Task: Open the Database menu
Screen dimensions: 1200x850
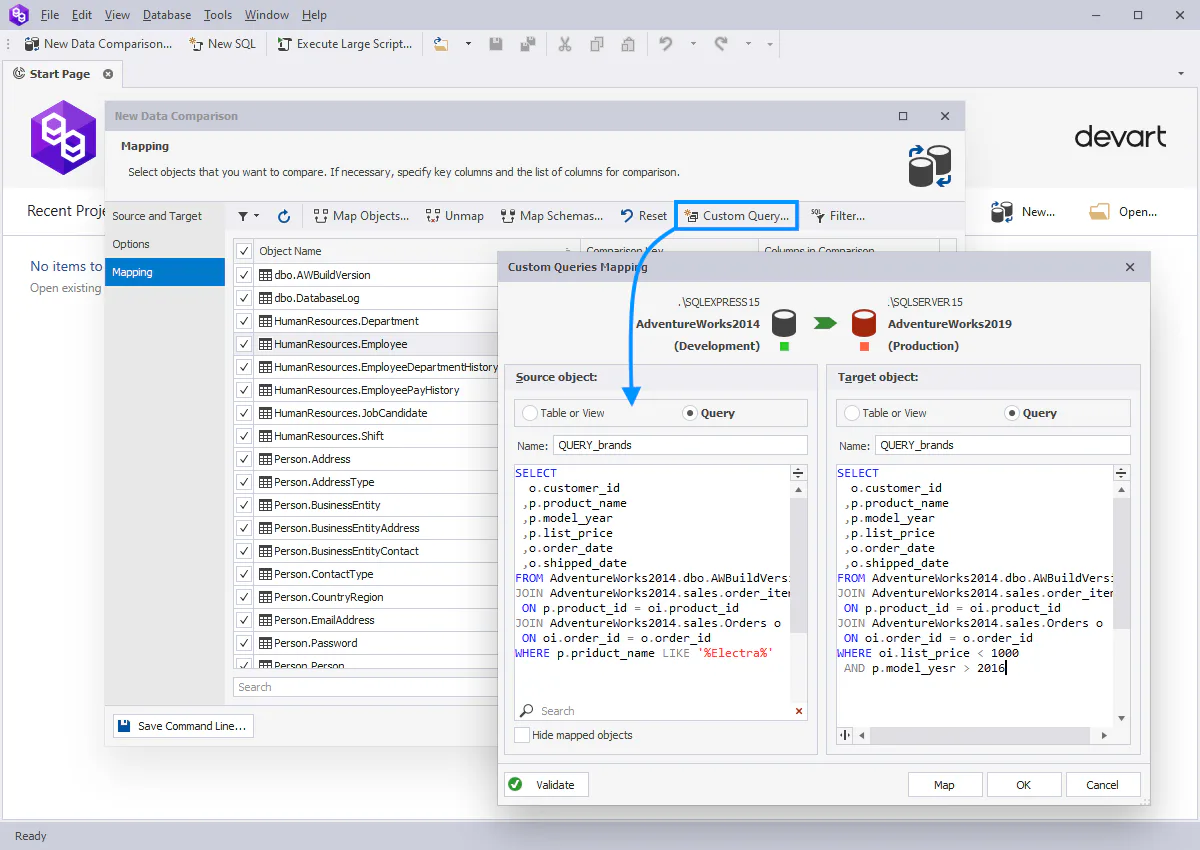Action: pyautogui.click(x=167, y=15)
